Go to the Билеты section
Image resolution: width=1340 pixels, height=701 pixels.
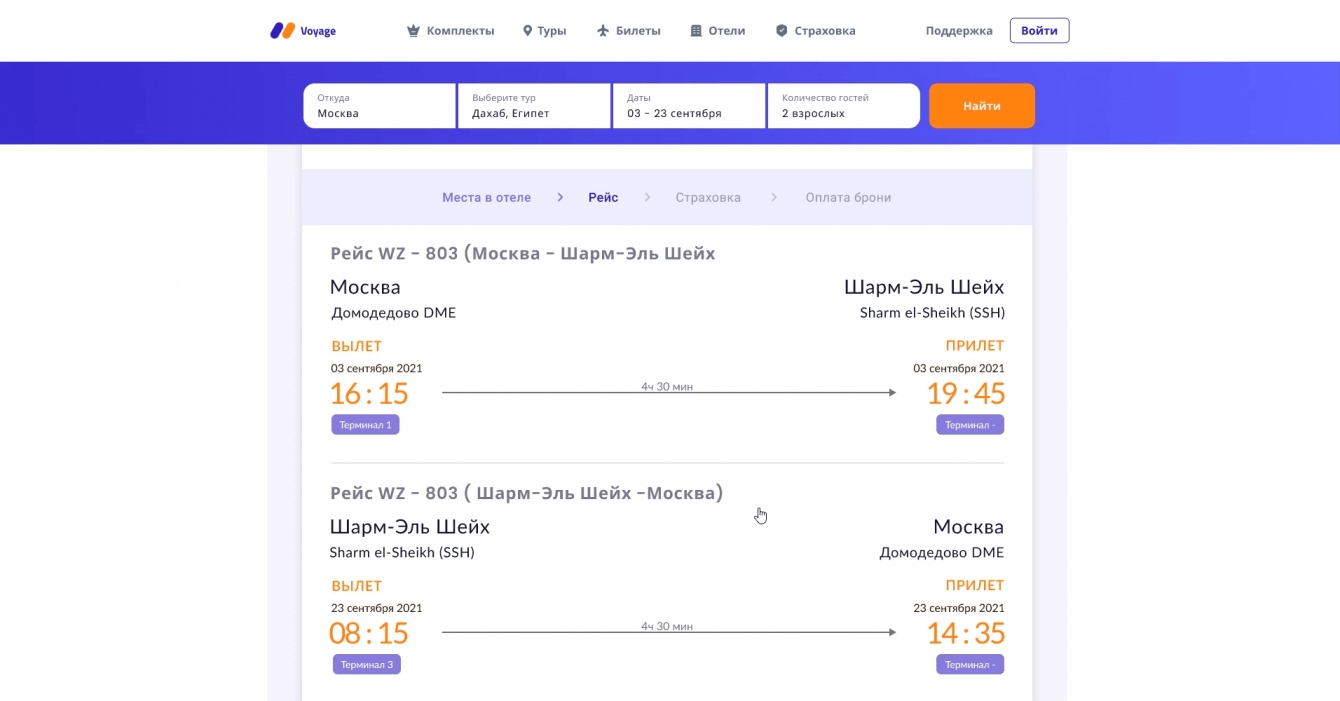click(x=638, y=31)
